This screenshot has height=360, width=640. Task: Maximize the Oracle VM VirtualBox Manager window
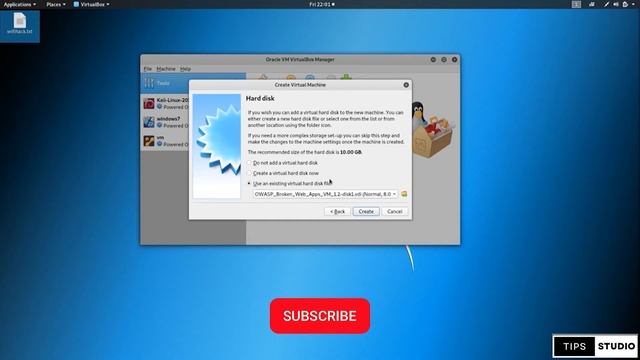tap(444, 60)
